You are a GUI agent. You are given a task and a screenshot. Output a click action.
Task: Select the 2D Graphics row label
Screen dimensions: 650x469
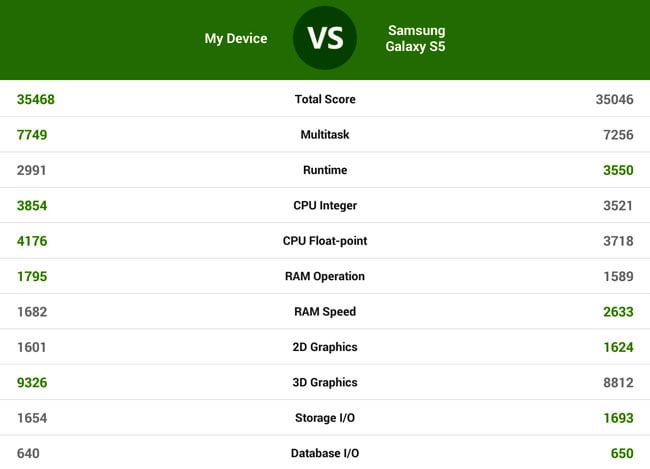click(x=325, y=347)
